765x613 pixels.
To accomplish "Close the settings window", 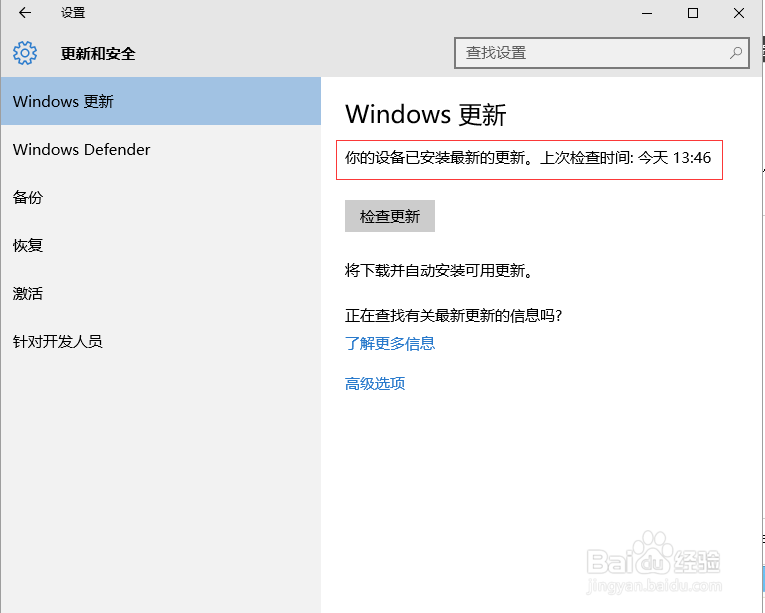I will tap(739, 13).
